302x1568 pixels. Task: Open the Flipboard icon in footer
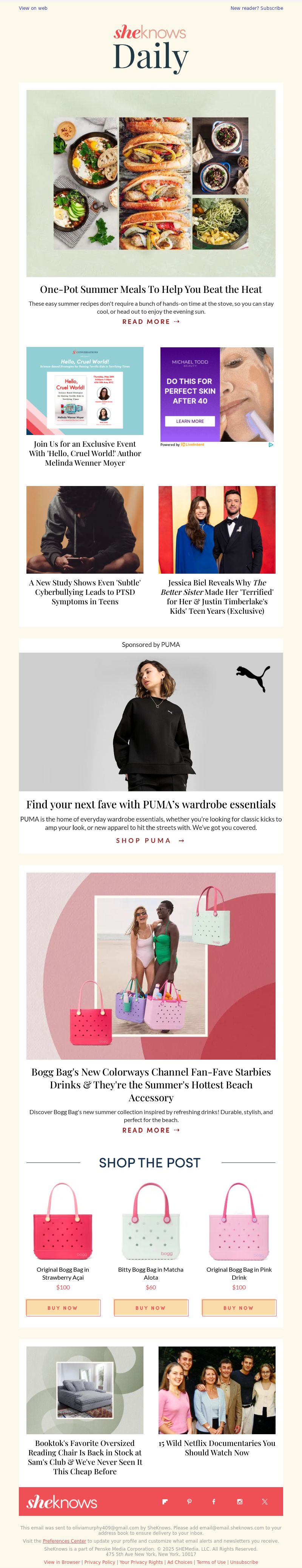165,1501
